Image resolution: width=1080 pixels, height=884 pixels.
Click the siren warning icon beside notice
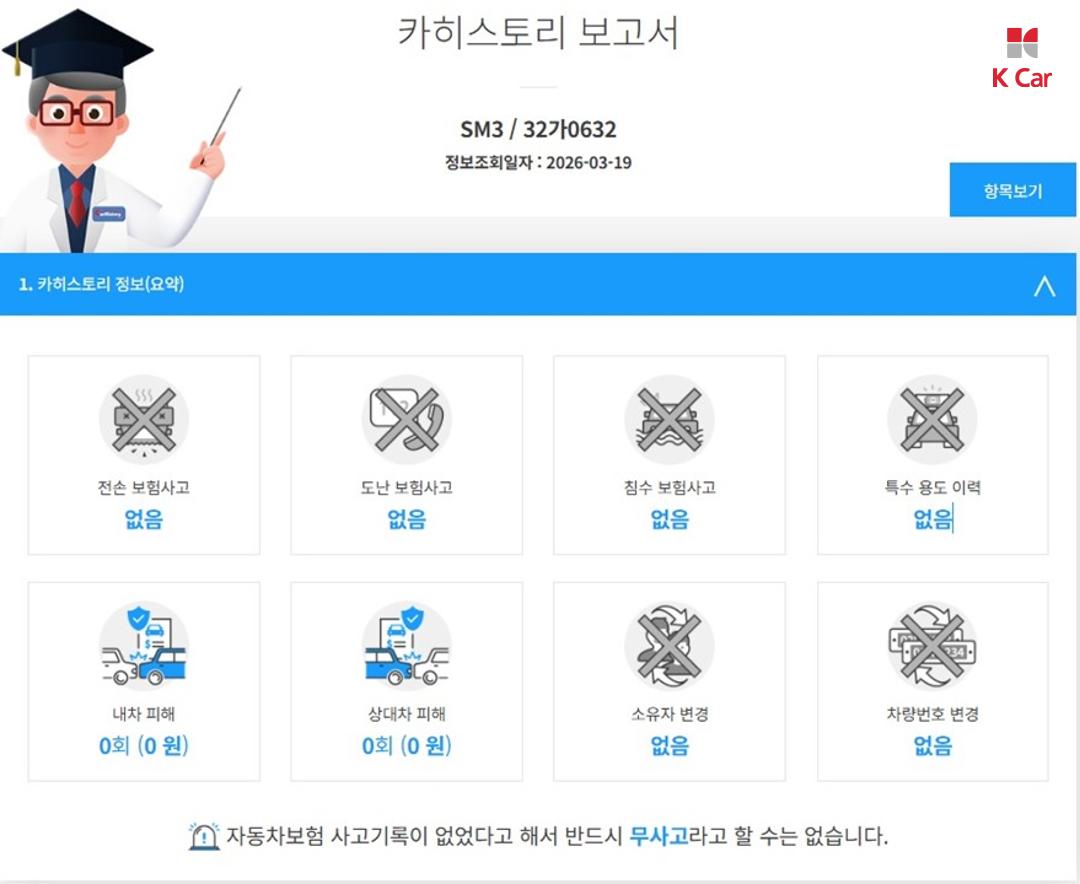pyautogui.click(x=204, y=836)
